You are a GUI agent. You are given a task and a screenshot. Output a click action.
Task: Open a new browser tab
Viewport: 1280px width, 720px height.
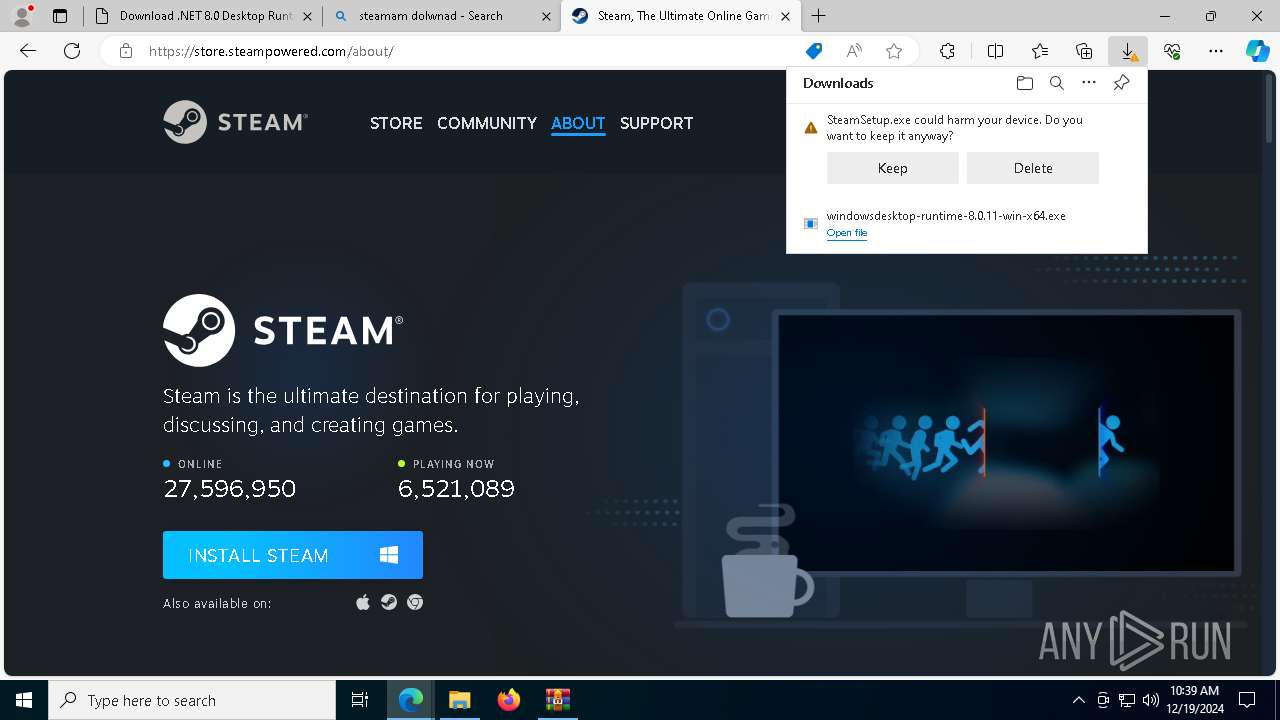(819, 16)
